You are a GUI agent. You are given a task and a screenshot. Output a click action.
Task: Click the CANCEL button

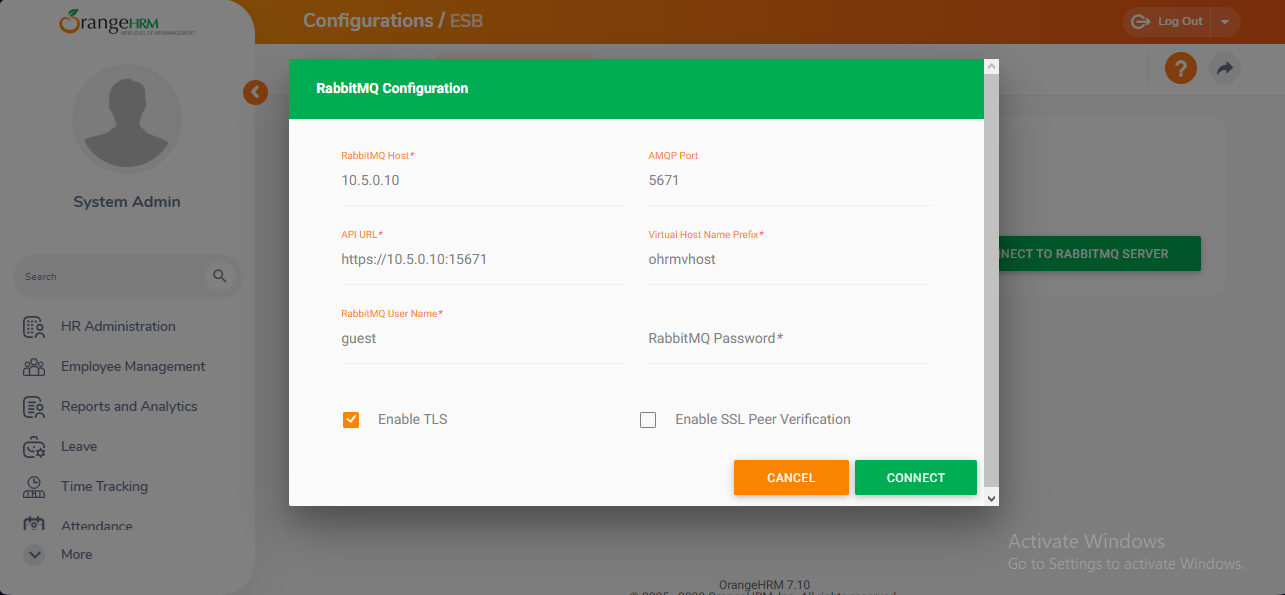[791, 478]
